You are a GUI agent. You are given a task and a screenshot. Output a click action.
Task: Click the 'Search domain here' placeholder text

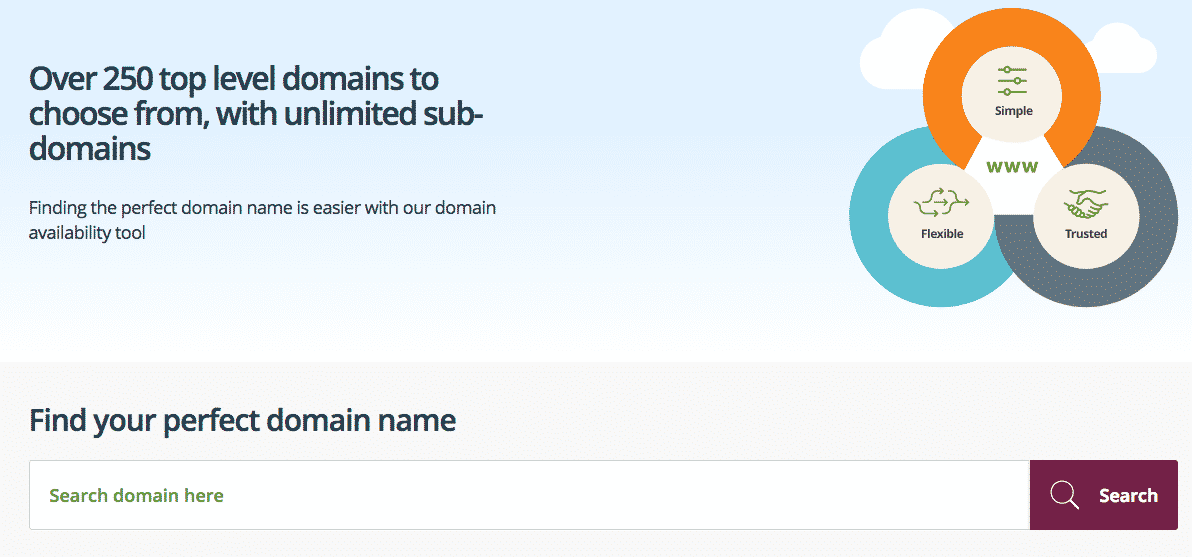click(x=136, y=496)
